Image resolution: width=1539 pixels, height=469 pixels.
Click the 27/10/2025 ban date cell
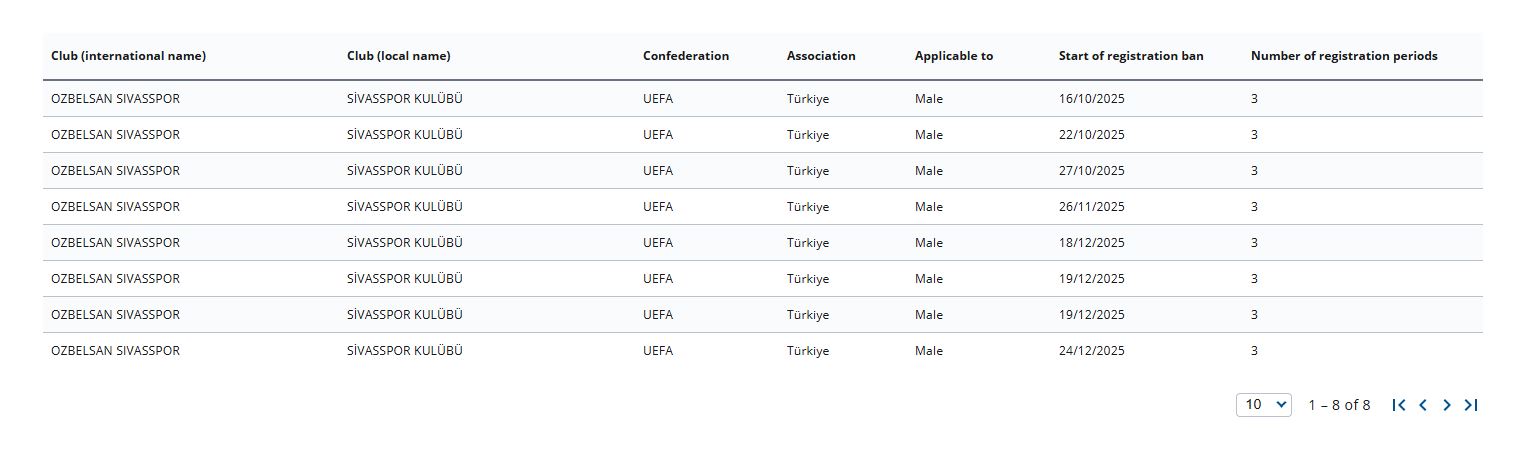(x=1091, y=171)
